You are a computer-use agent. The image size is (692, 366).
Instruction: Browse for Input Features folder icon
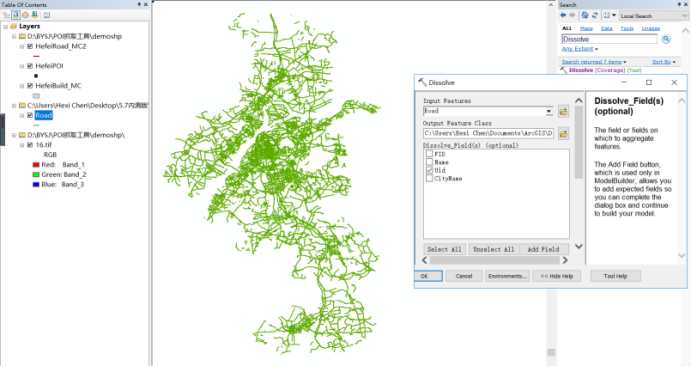[x=564, y=111]
